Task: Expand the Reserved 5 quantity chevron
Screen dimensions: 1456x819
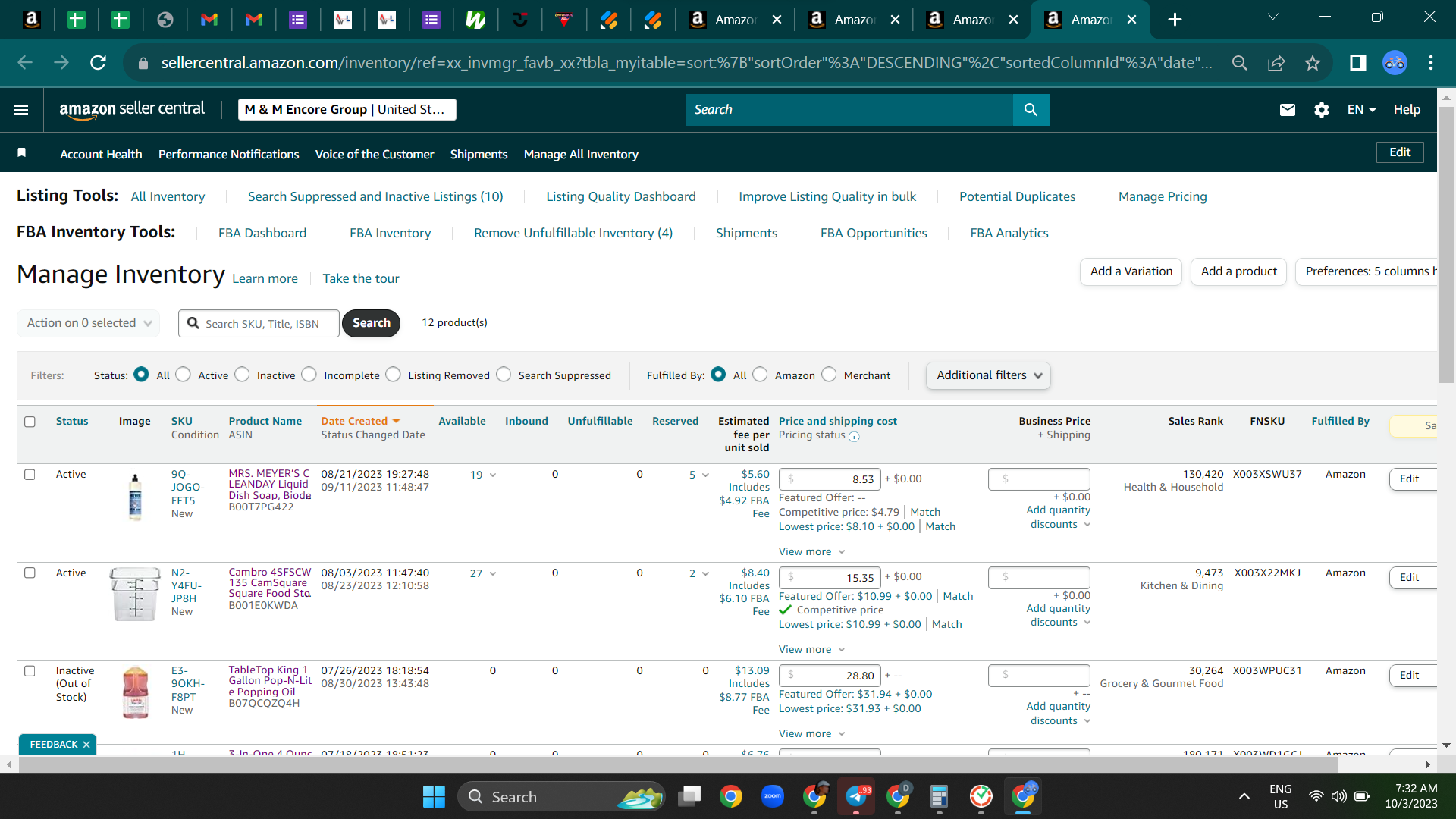Action: point(705,475)
